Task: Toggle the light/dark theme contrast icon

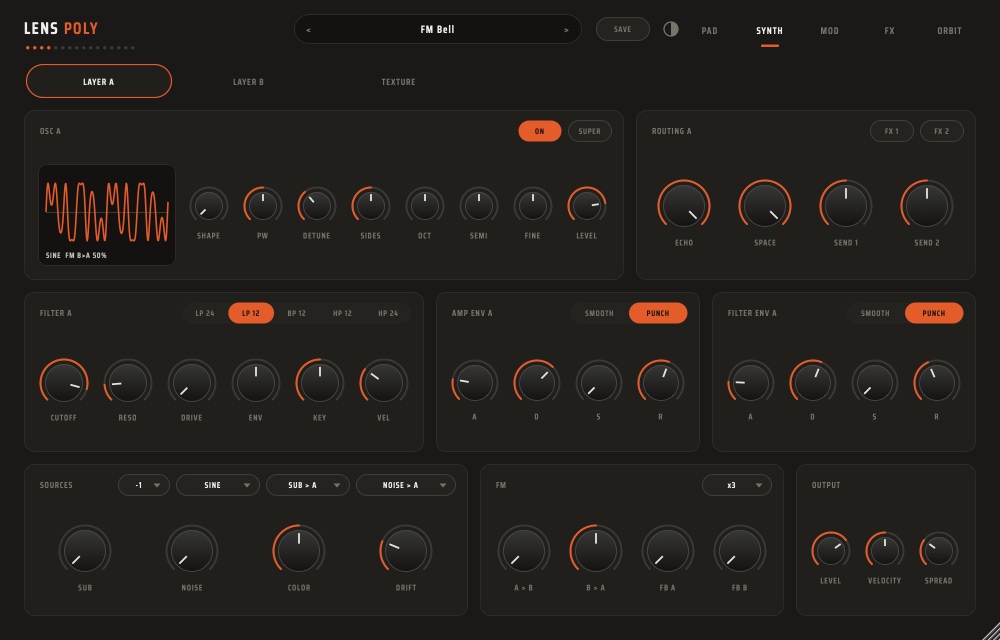Action: (670, 29)
